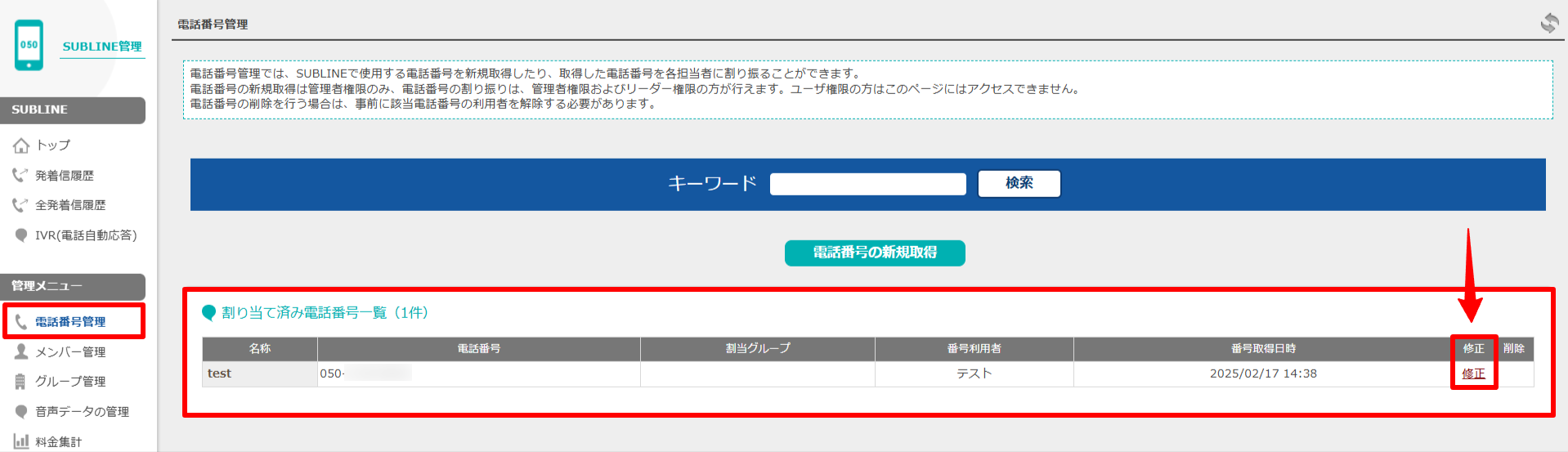Click the SUBLINE phone logo icon
This screenshot has height=452, width=1568.
[29, 45]
